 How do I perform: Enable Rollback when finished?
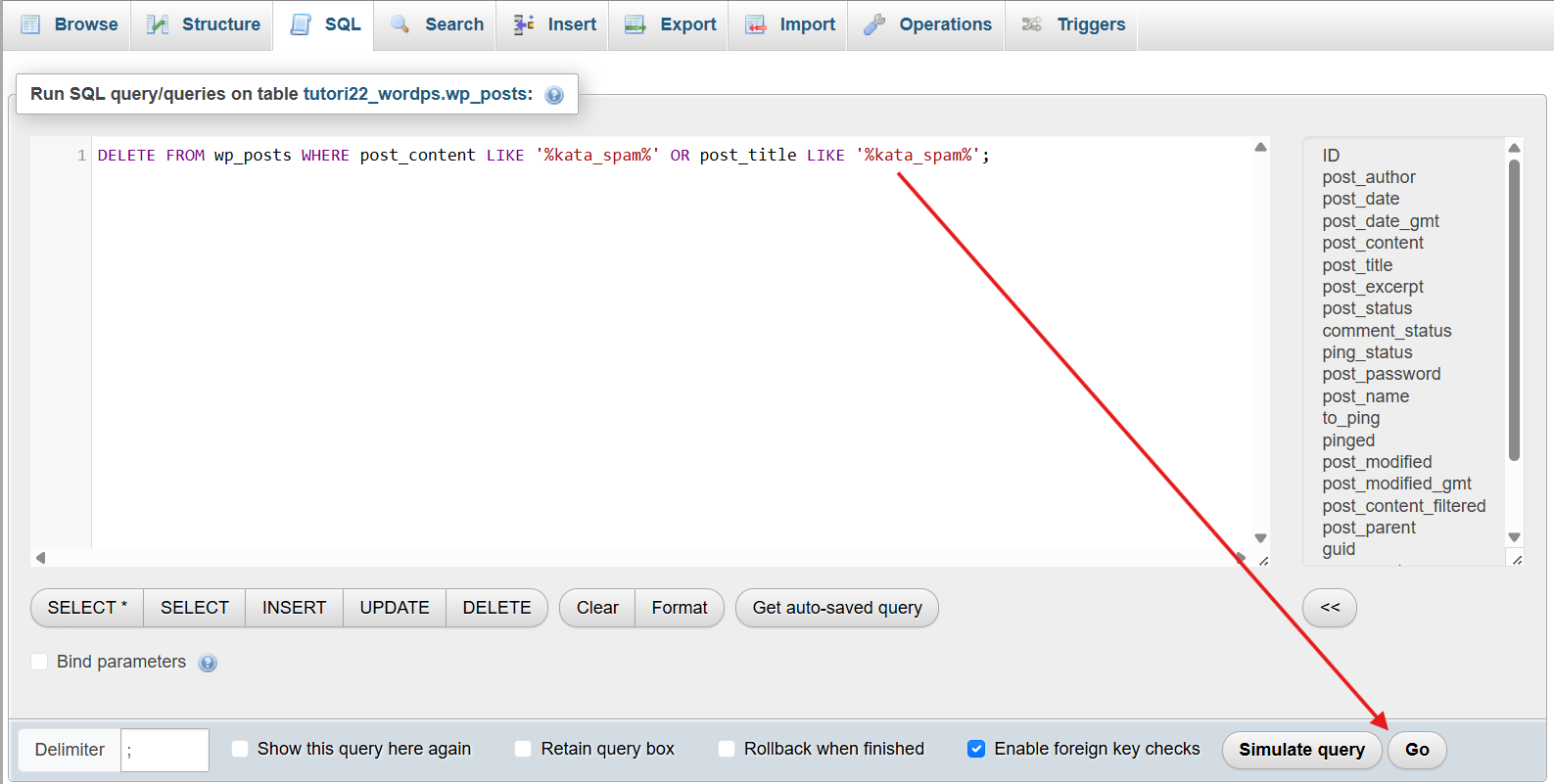[x=727, y=749]
